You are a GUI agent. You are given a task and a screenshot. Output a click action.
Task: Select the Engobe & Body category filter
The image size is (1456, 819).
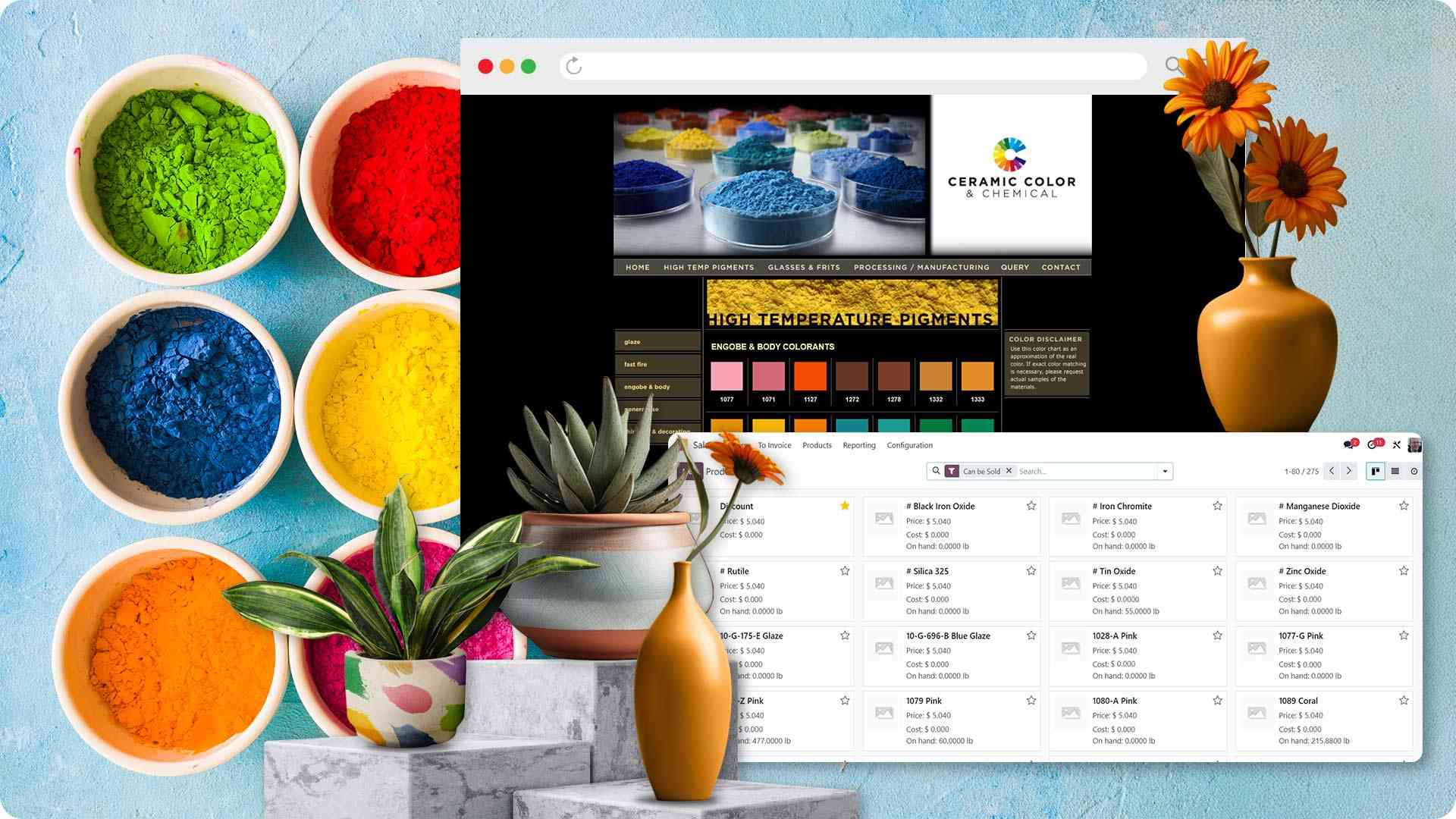coord(646,387)
